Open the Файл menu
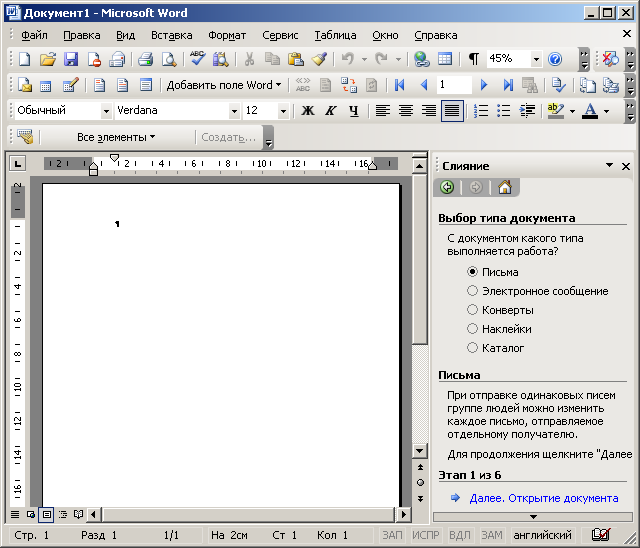This screenshot has width=640, height=548. [x=34, y=35]
